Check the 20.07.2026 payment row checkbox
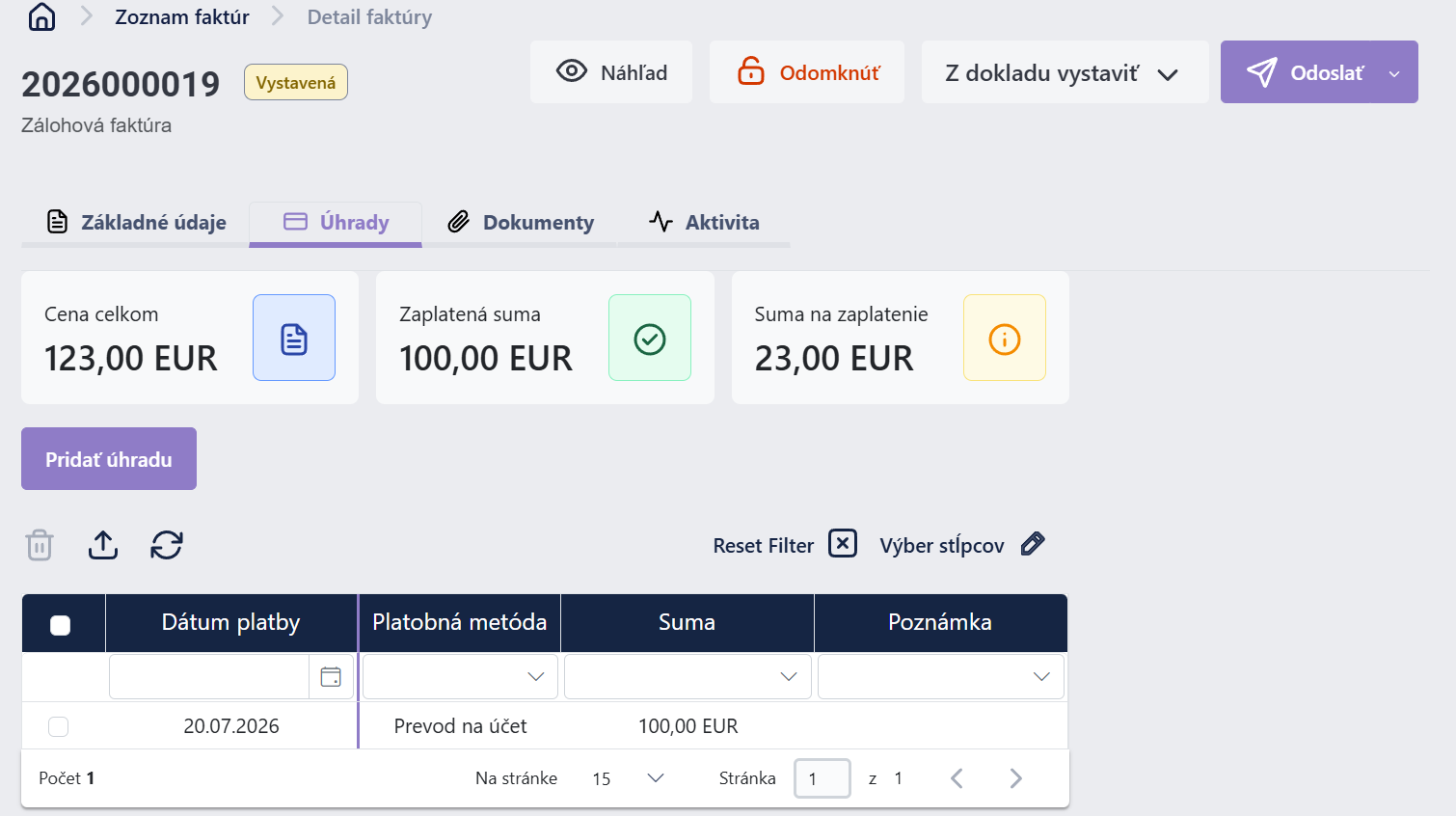The height and width of the screenshot is (816, 1456). click(x=59, y=726)
